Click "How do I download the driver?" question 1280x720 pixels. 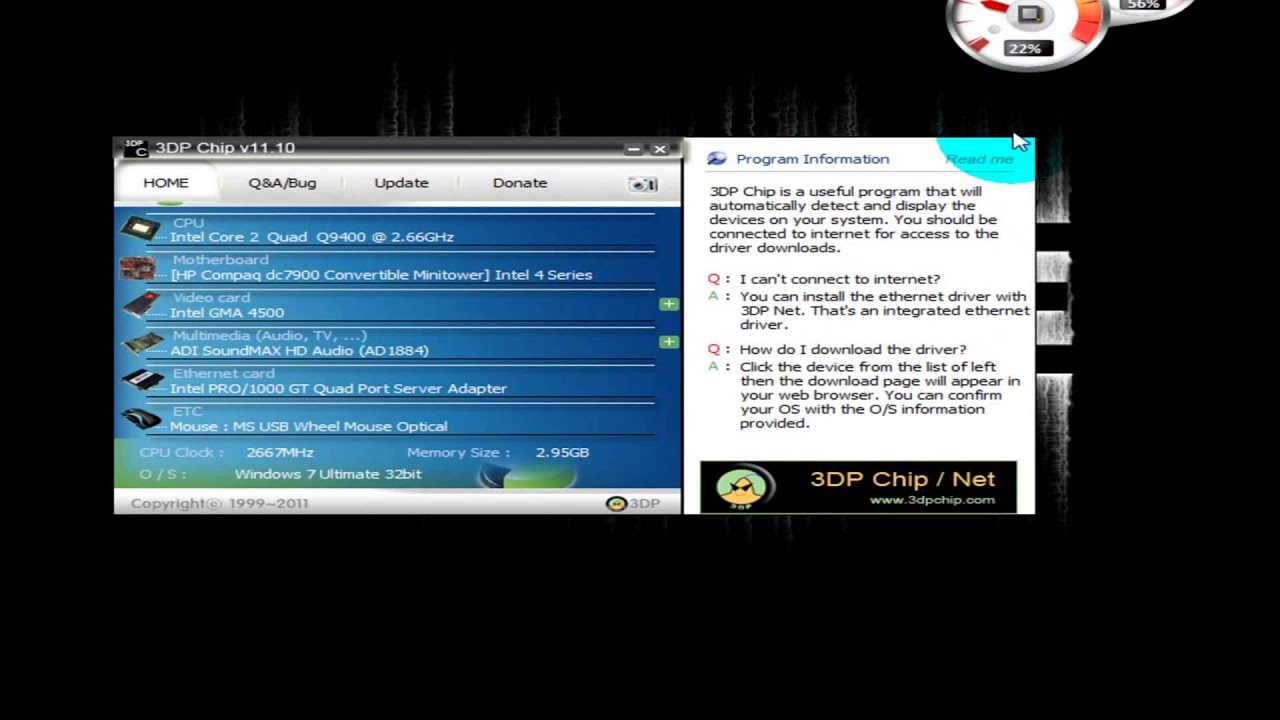852,349
